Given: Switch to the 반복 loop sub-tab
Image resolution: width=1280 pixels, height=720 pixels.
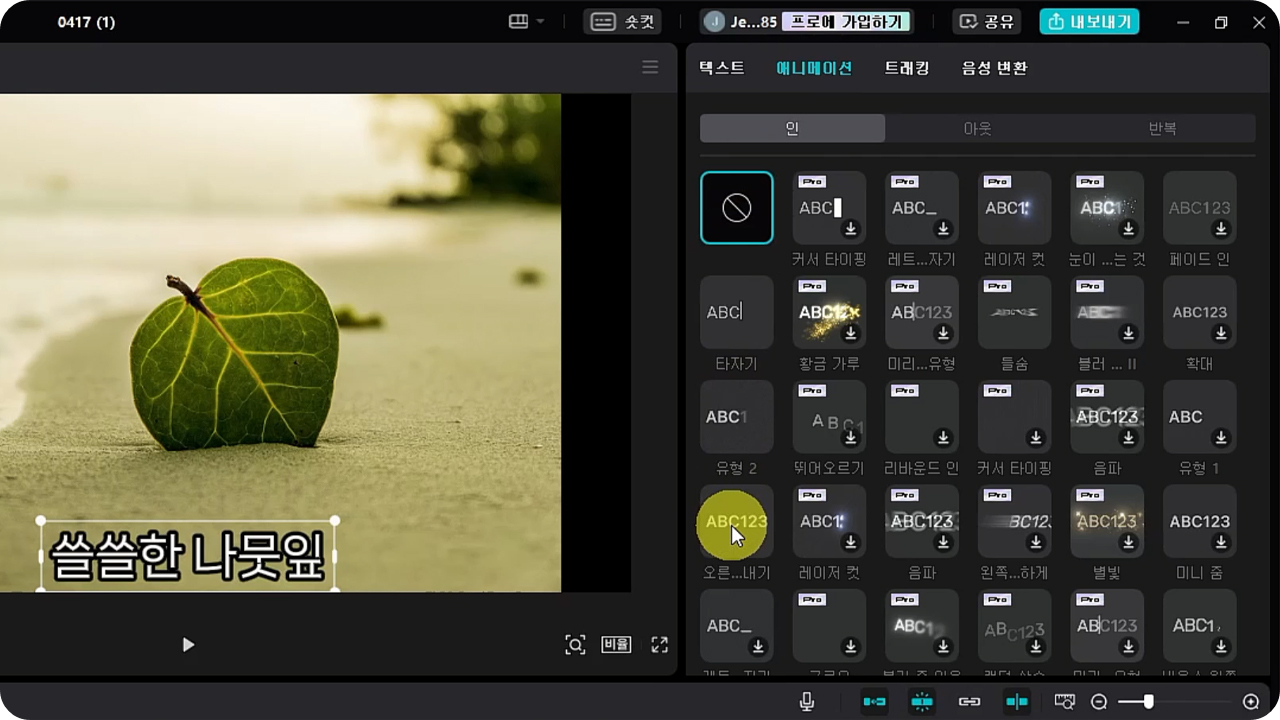Looking at the screenshot, I should tap(1162, 128).
